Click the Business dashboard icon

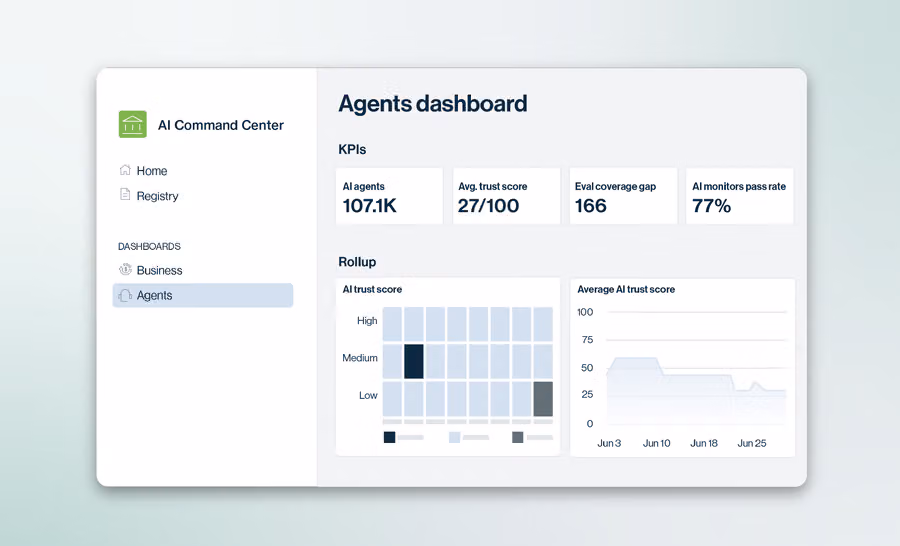point(125,269)
